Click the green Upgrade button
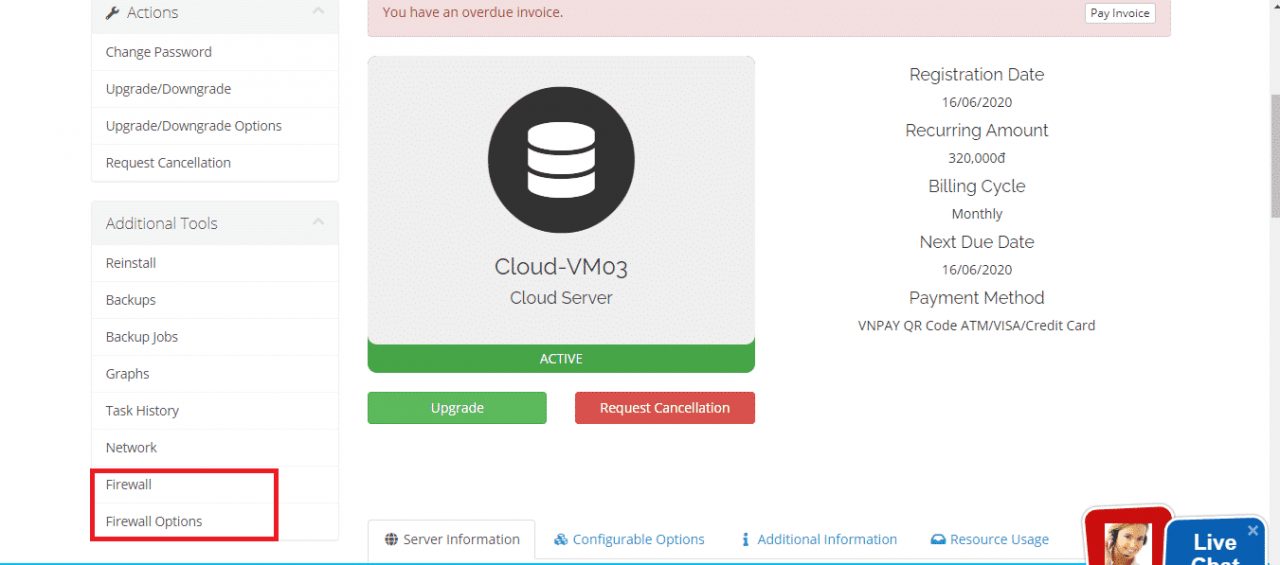 point(457,408)
